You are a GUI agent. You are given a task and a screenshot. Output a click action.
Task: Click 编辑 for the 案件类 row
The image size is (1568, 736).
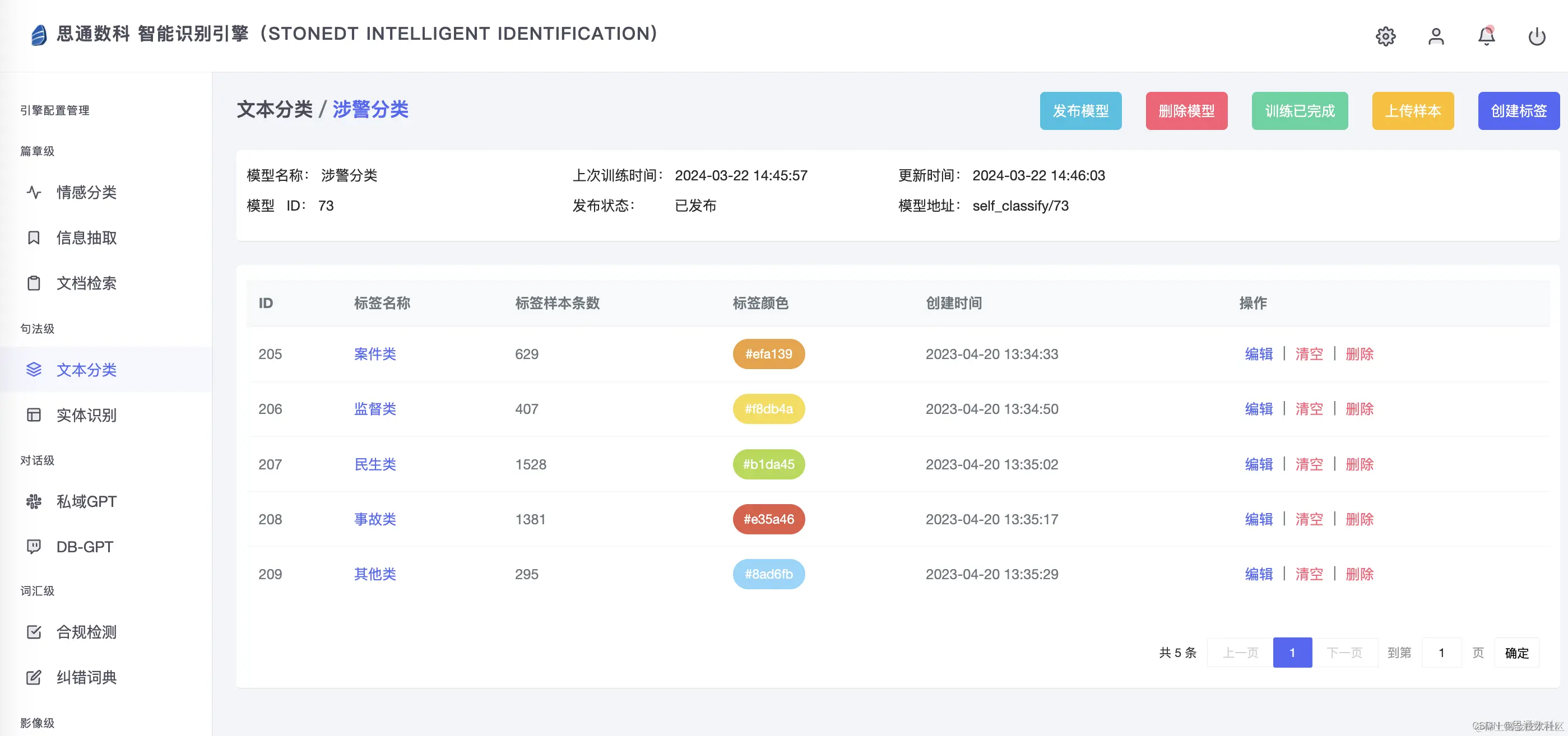pos(1258,354)
